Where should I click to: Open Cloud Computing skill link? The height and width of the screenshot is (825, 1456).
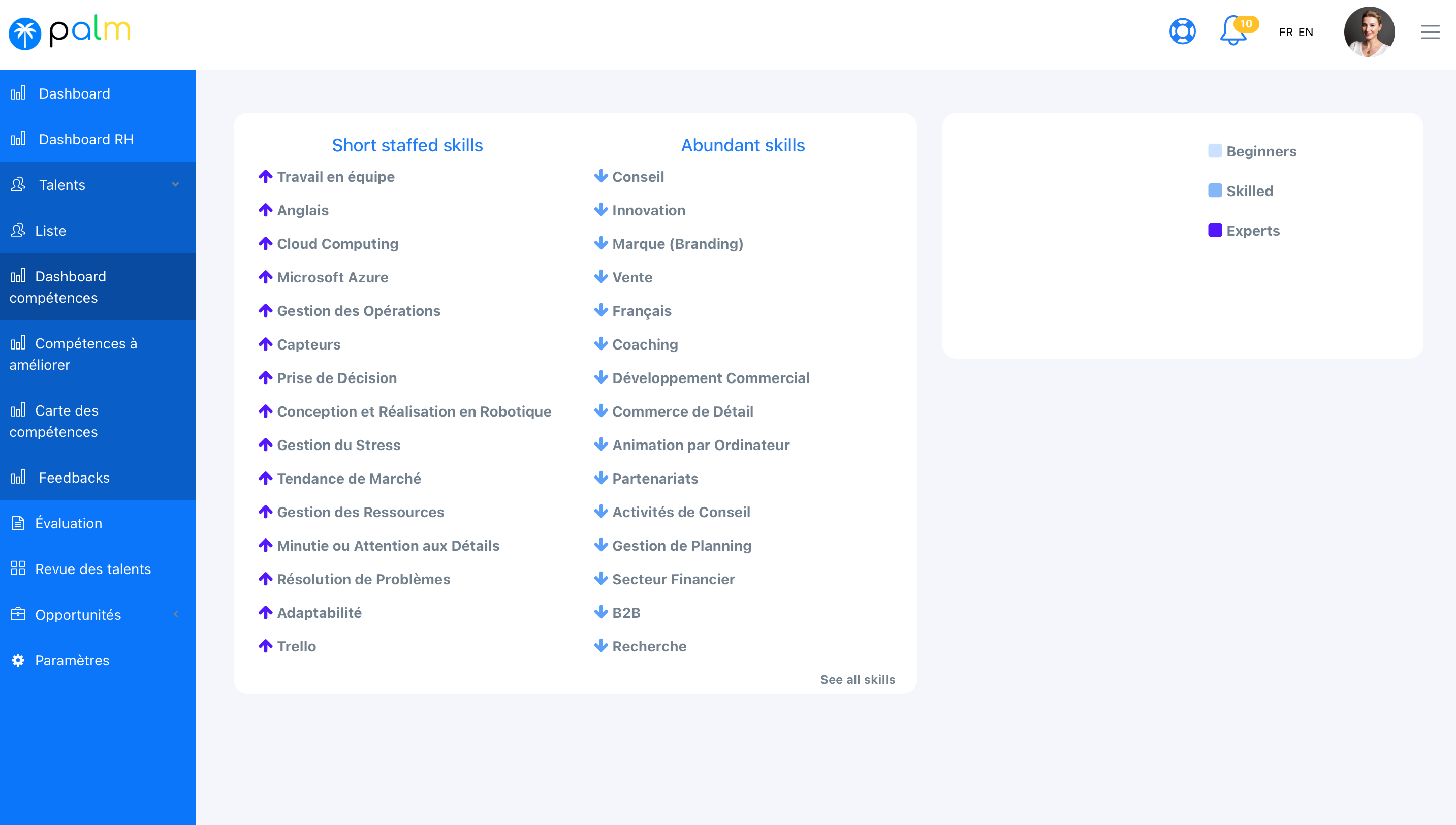[337, 244]
